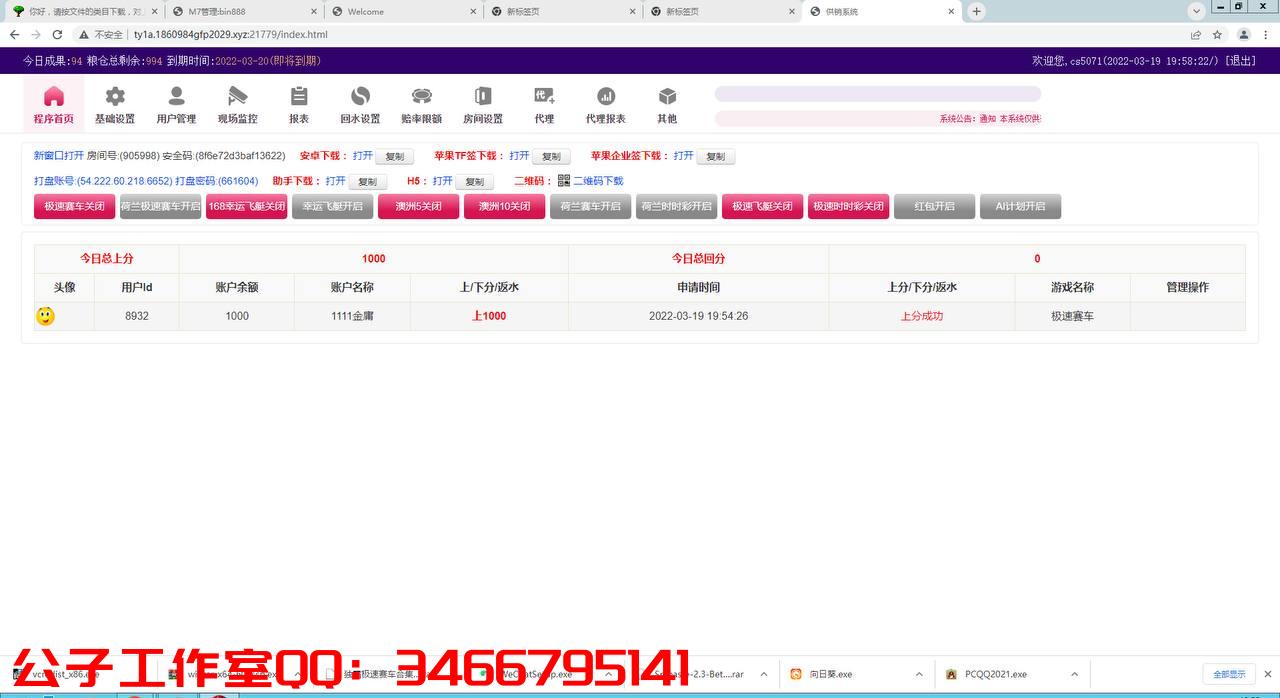
Task: Click the [退出] logout link
Action: click(1240, 61)
